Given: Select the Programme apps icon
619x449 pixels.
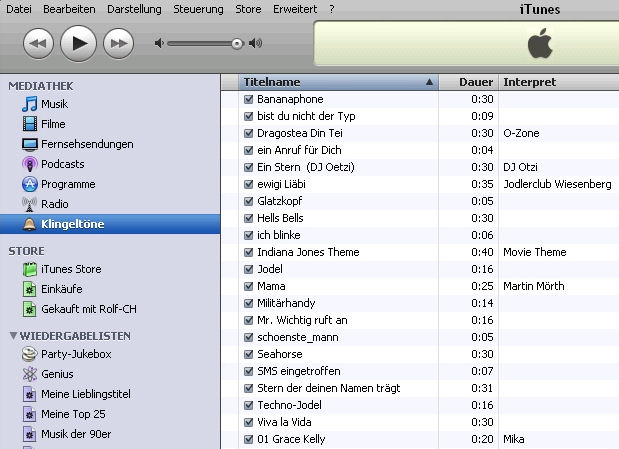Looking at the screenshot, I should [30, 184].
